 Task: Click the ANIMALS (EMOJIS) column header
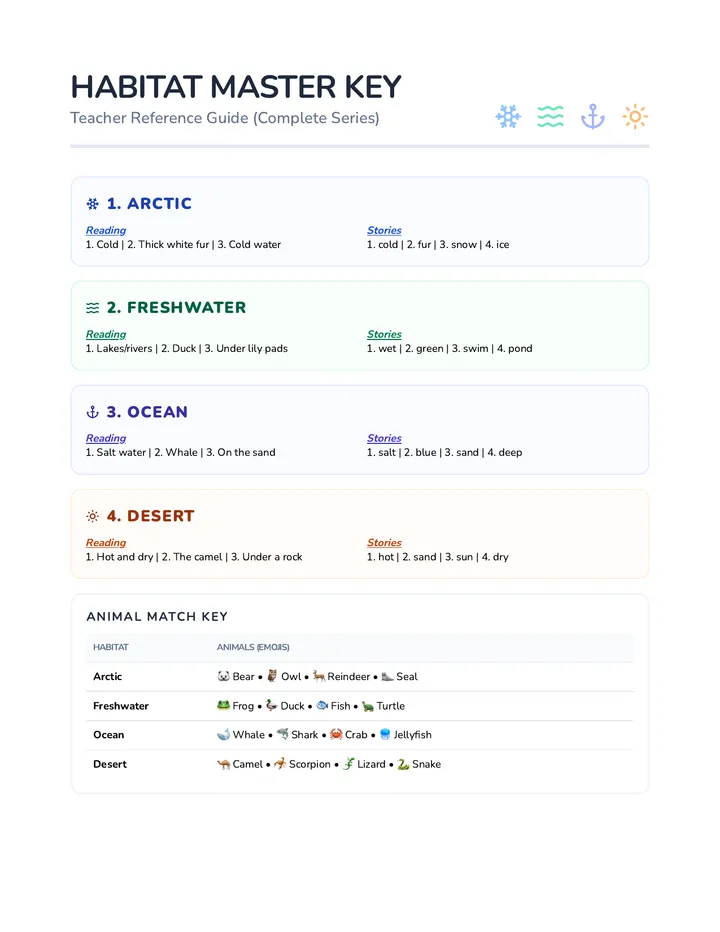(253, 647)
